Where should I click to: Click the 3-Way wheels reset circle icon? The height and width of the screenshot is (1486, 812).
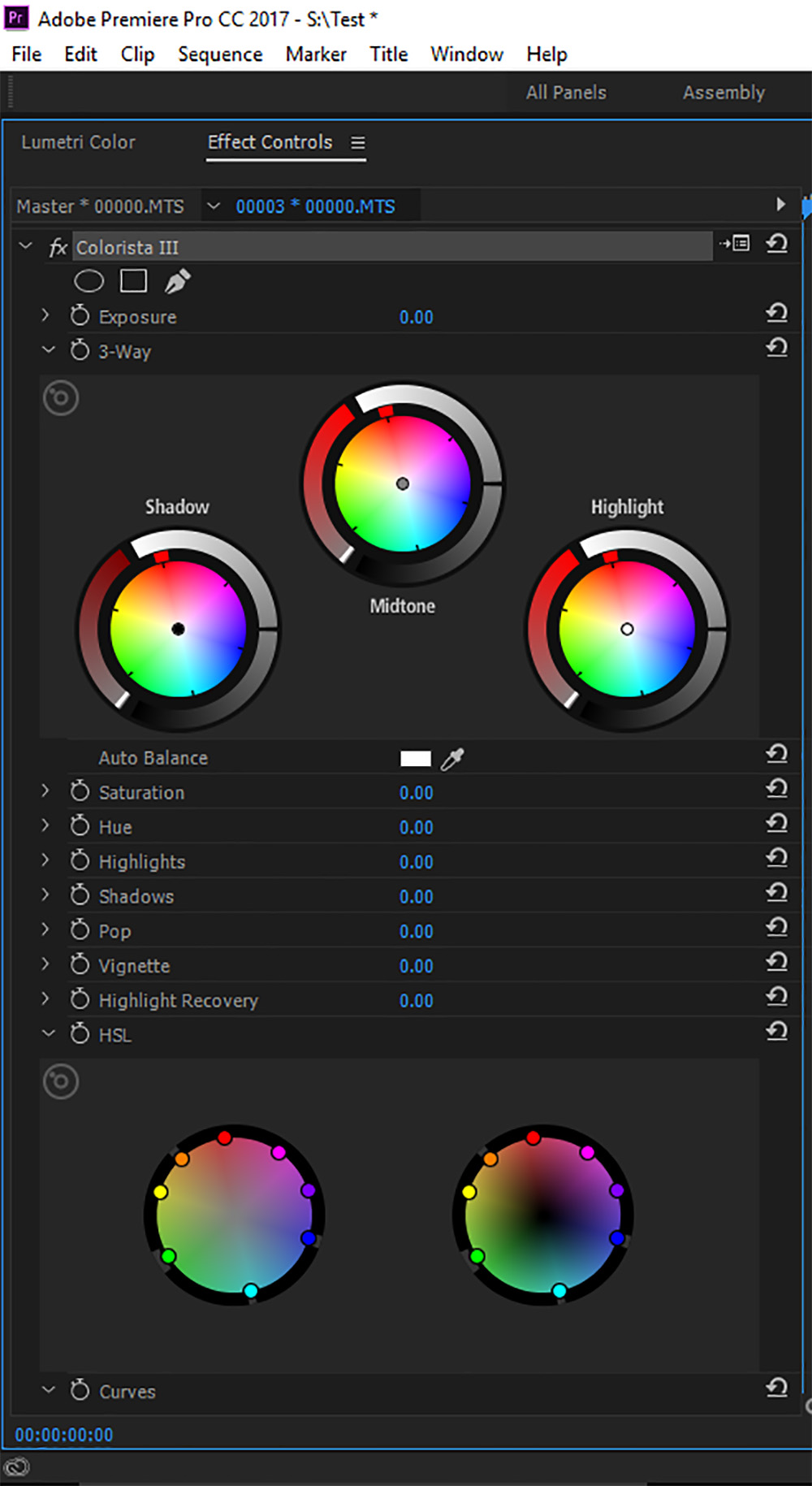tap(61, 398)
